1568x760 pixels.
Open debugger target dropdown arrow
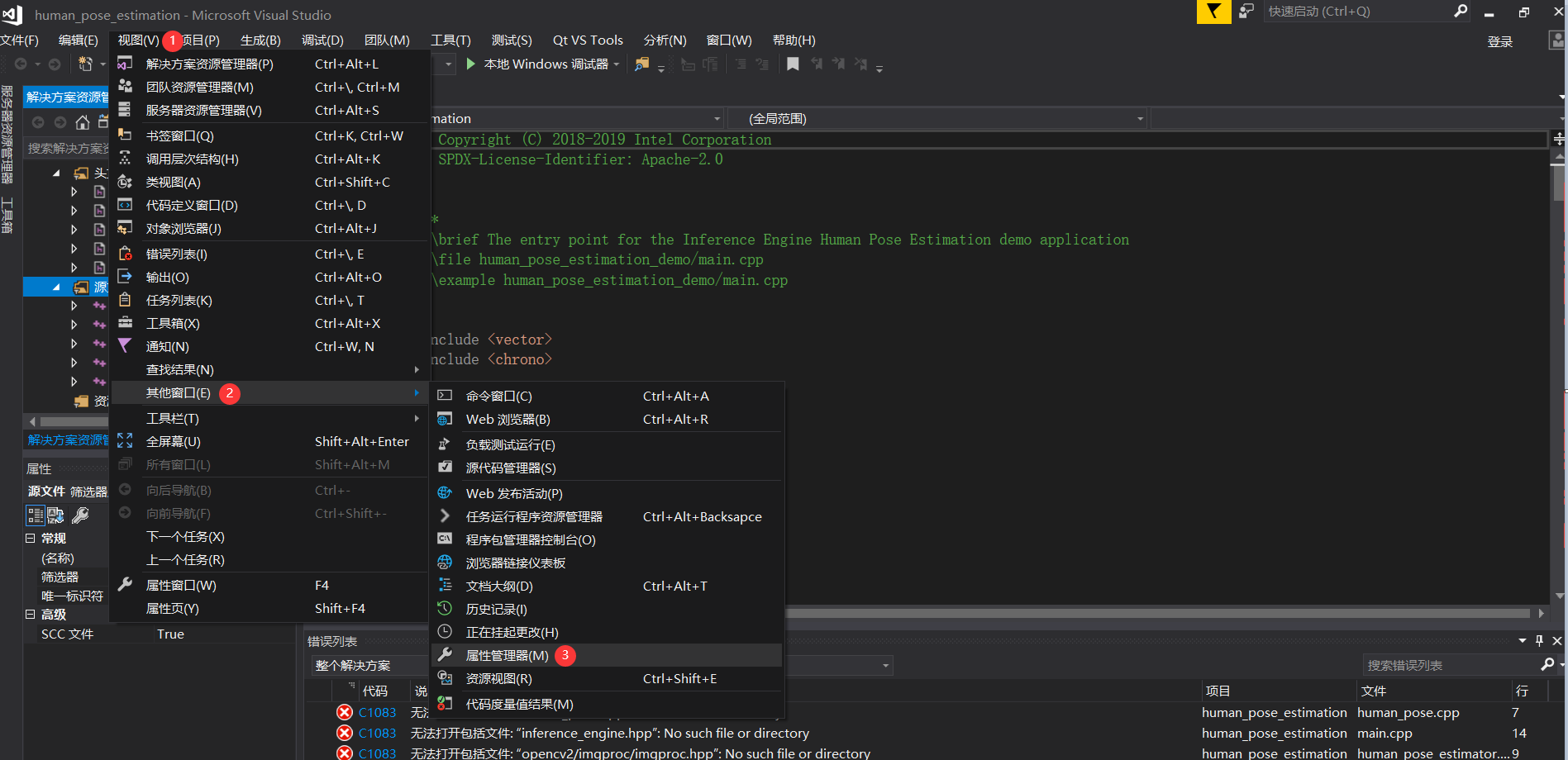[x=617, y=64]
